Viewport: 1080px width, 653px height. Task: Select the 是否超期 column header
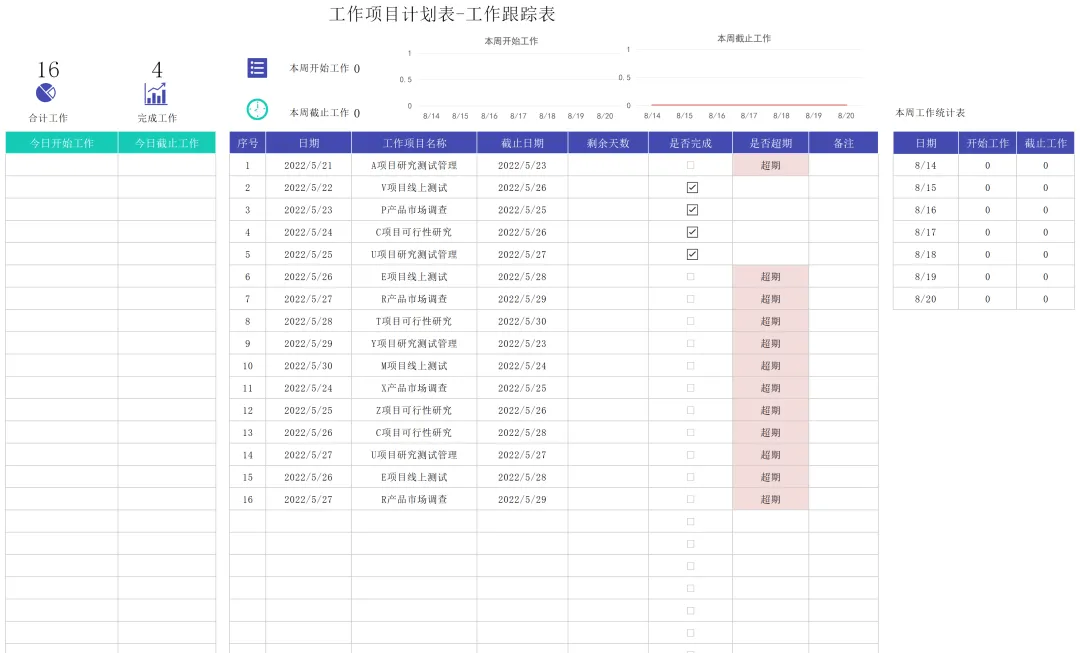(x=770, y=143)
